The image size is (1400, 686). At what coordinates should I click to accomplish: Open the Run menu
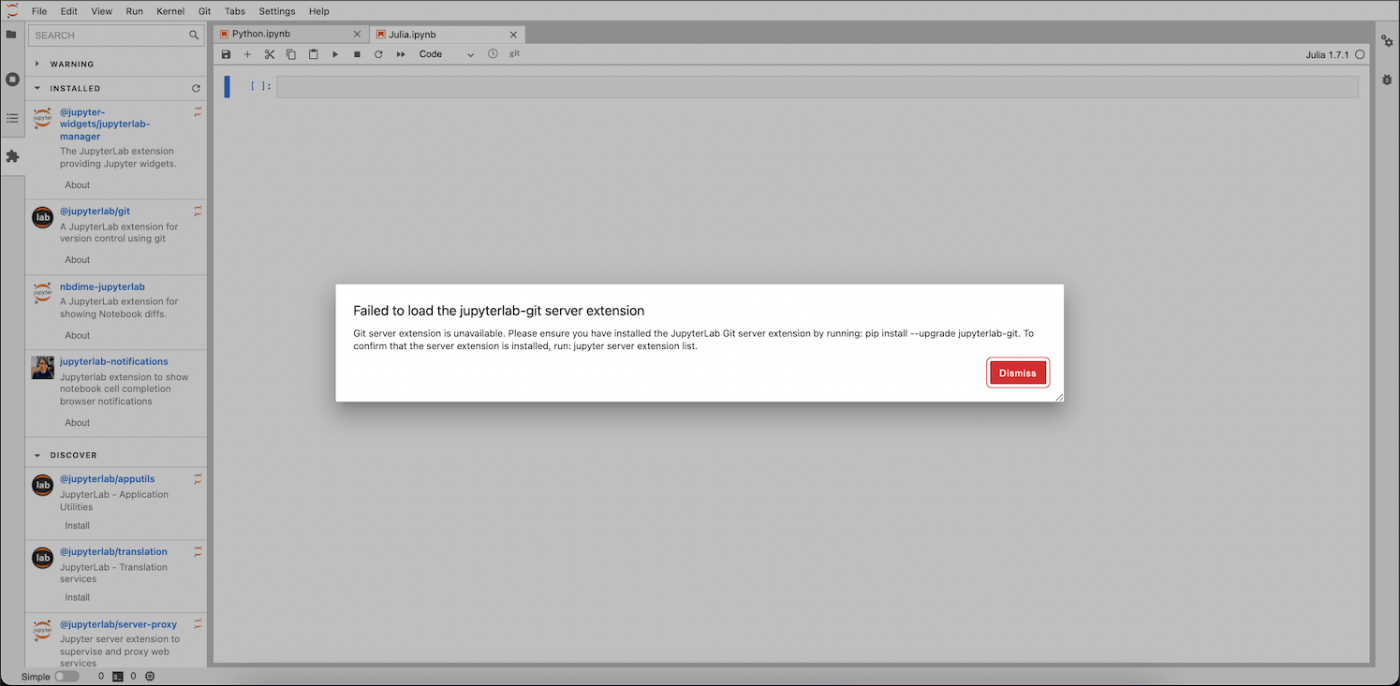134,11
